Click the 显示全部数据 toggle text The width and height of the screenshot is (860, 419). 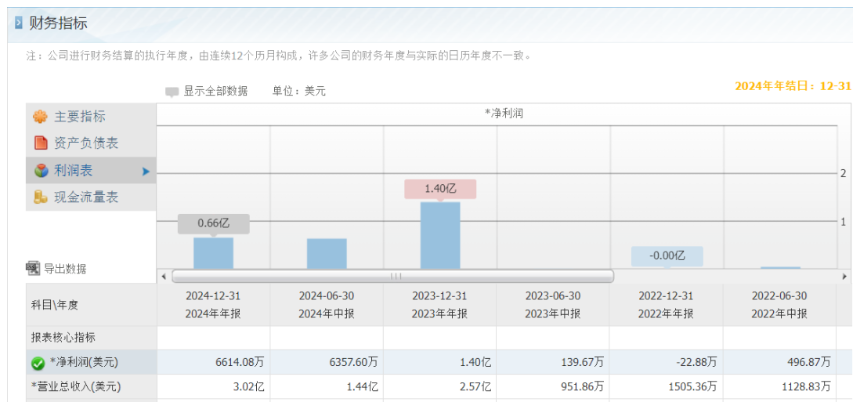coord(216,91)
